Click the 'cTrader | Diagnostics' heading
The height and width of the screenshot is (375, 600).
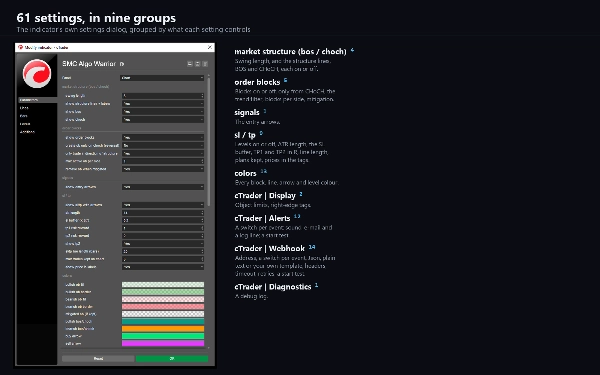click(273, 287)
